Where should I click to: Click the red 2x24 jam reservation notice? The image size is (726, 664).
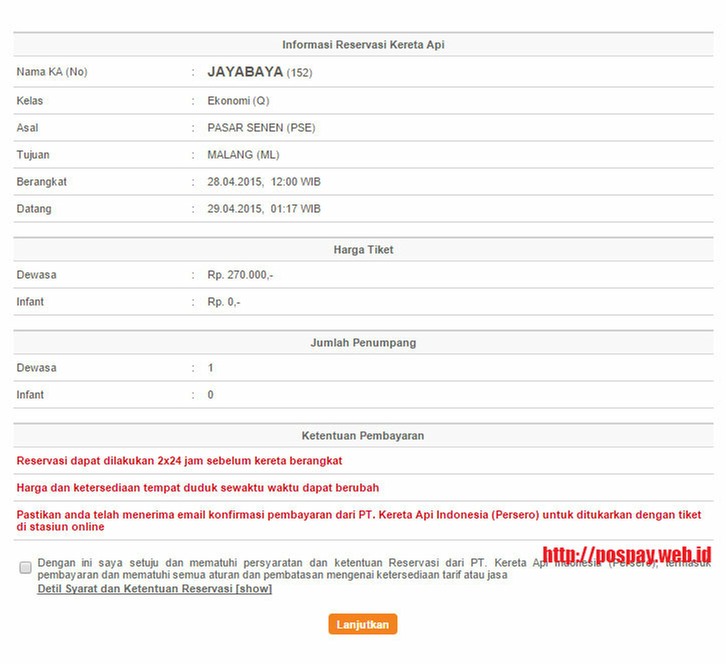coord(179,461)
